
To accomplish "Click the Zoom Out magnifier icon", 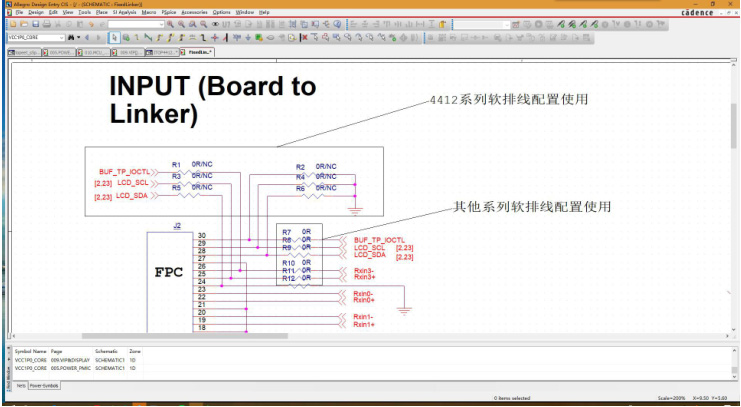I will [181, 24].
